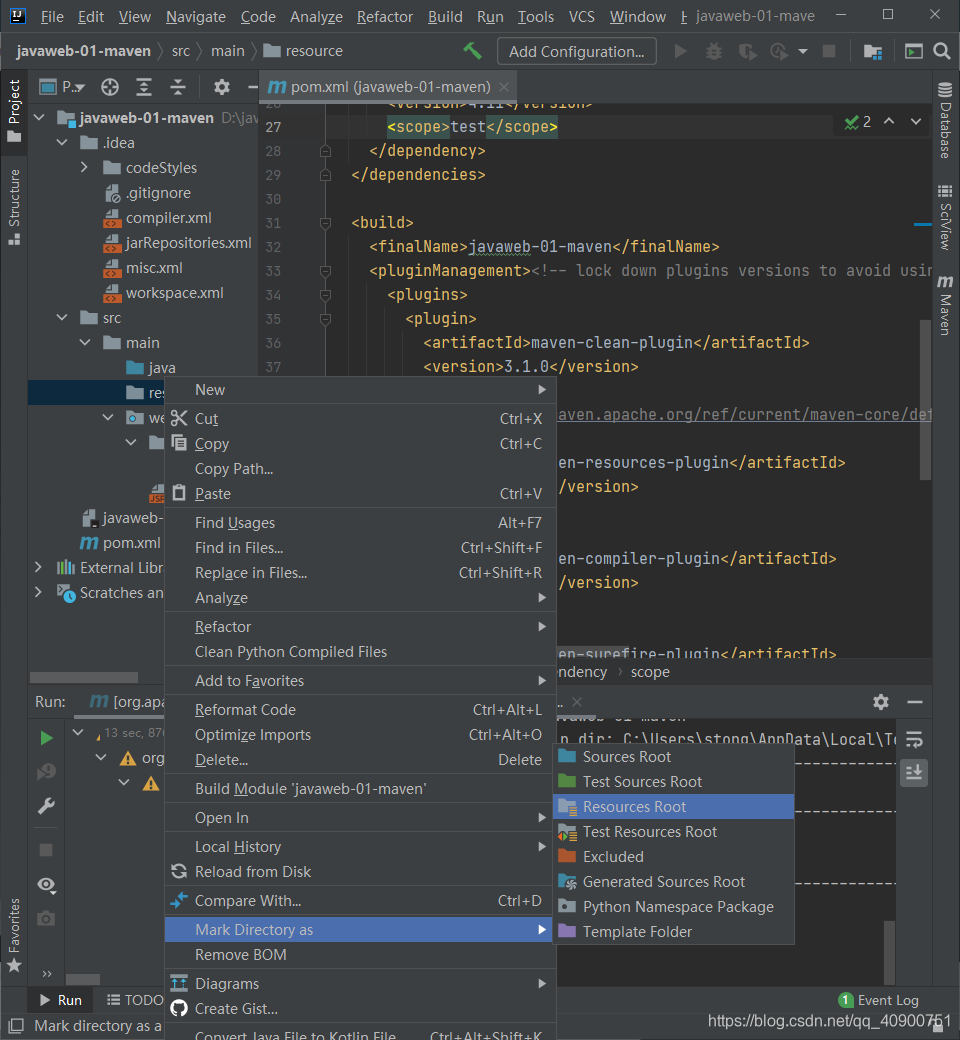Select workspace.xml in project tree

click(174, 292)
